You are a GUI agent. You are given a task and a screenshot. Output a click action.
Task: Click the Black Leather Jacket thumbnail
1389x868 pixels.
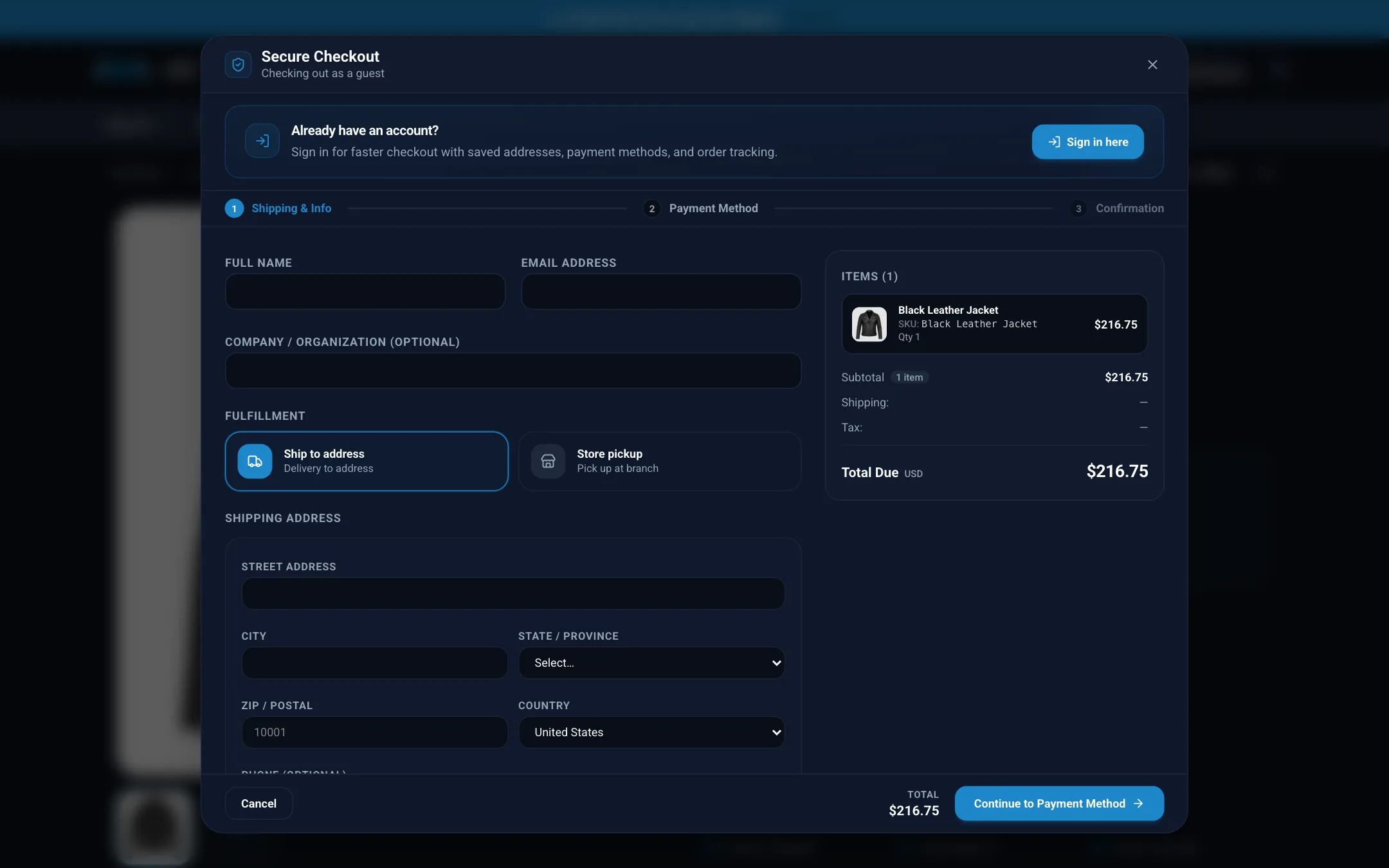[869, 324]
